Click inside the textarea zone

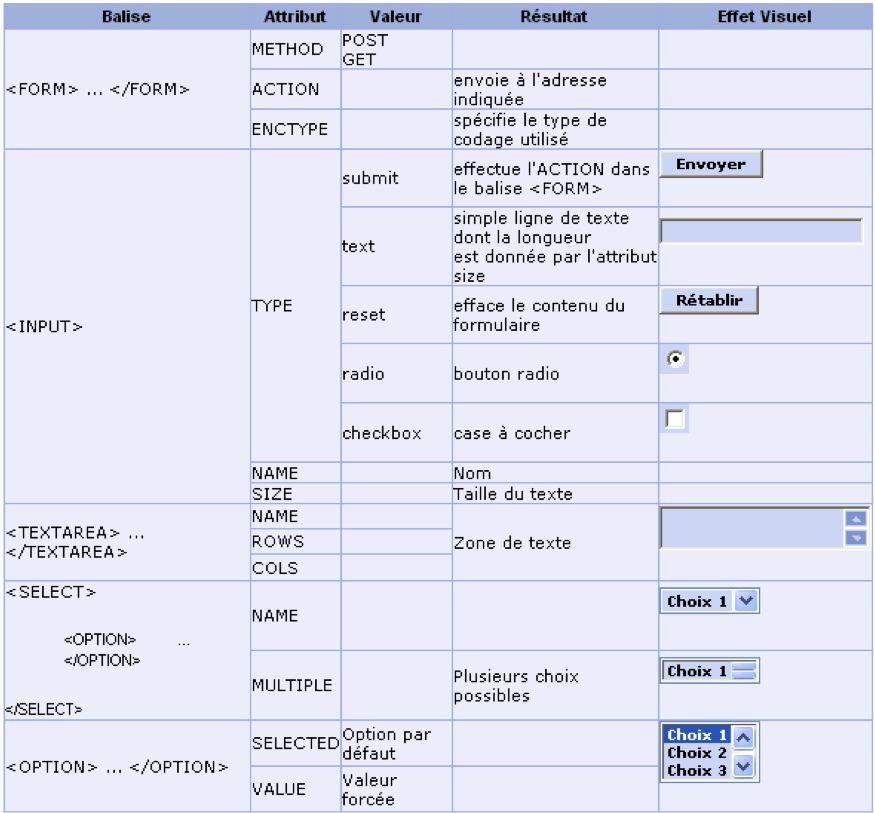[752, 527]
